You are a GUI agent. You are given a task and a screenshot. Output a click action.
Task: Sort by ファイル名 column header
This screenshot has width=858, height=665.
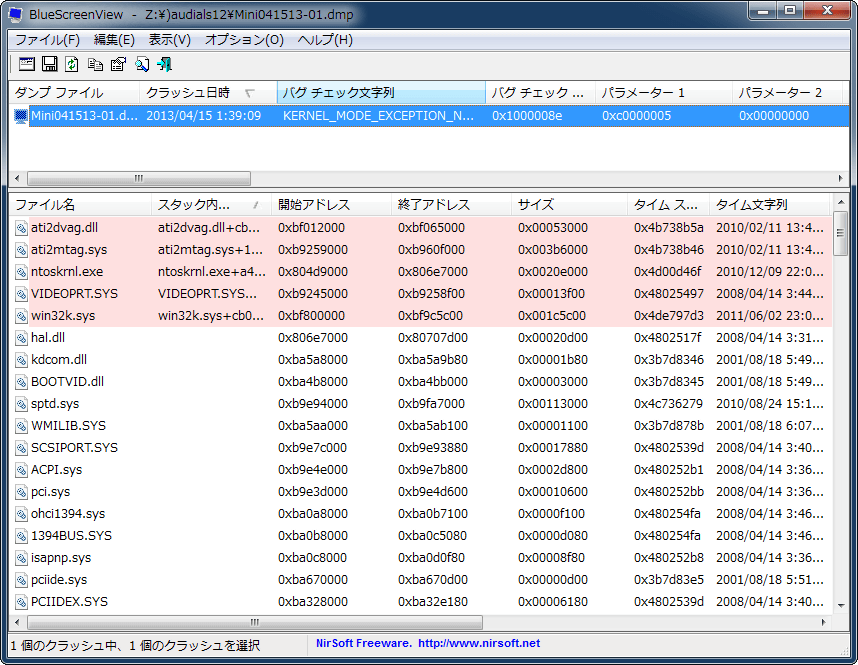coord(80,205)
